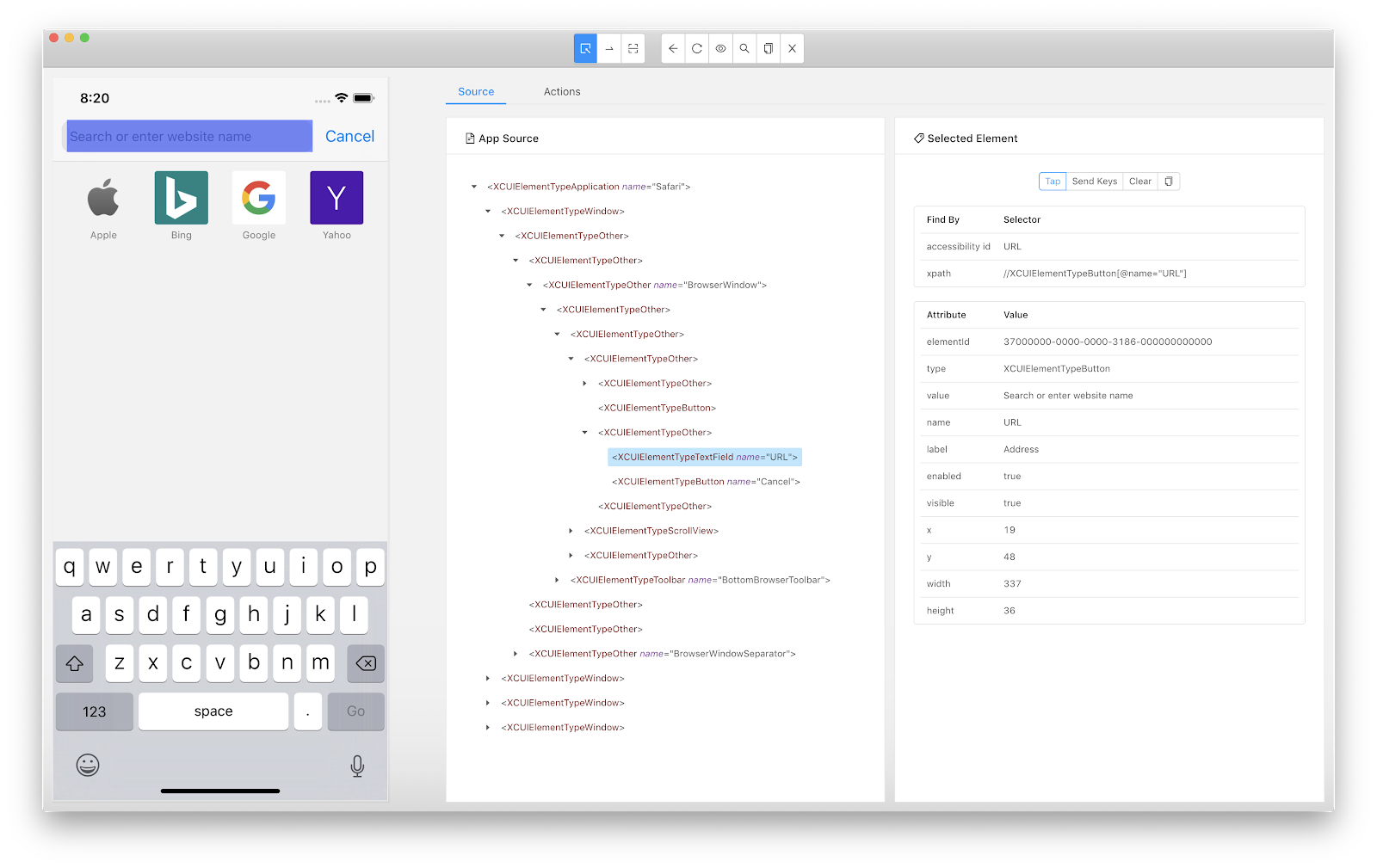Tap the p key on keyboard

[371, 567]
